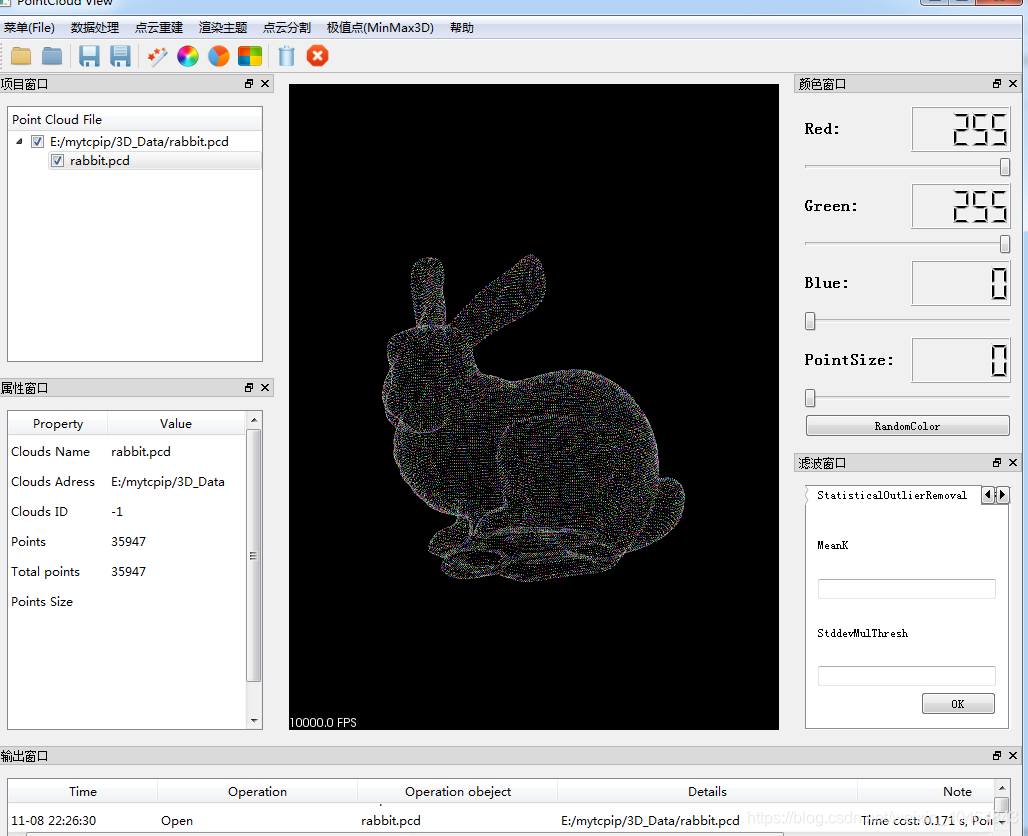The height and width of the screenshot is (836, 1028).
Task: Click the Details column header
Action: tap(707, 791)
